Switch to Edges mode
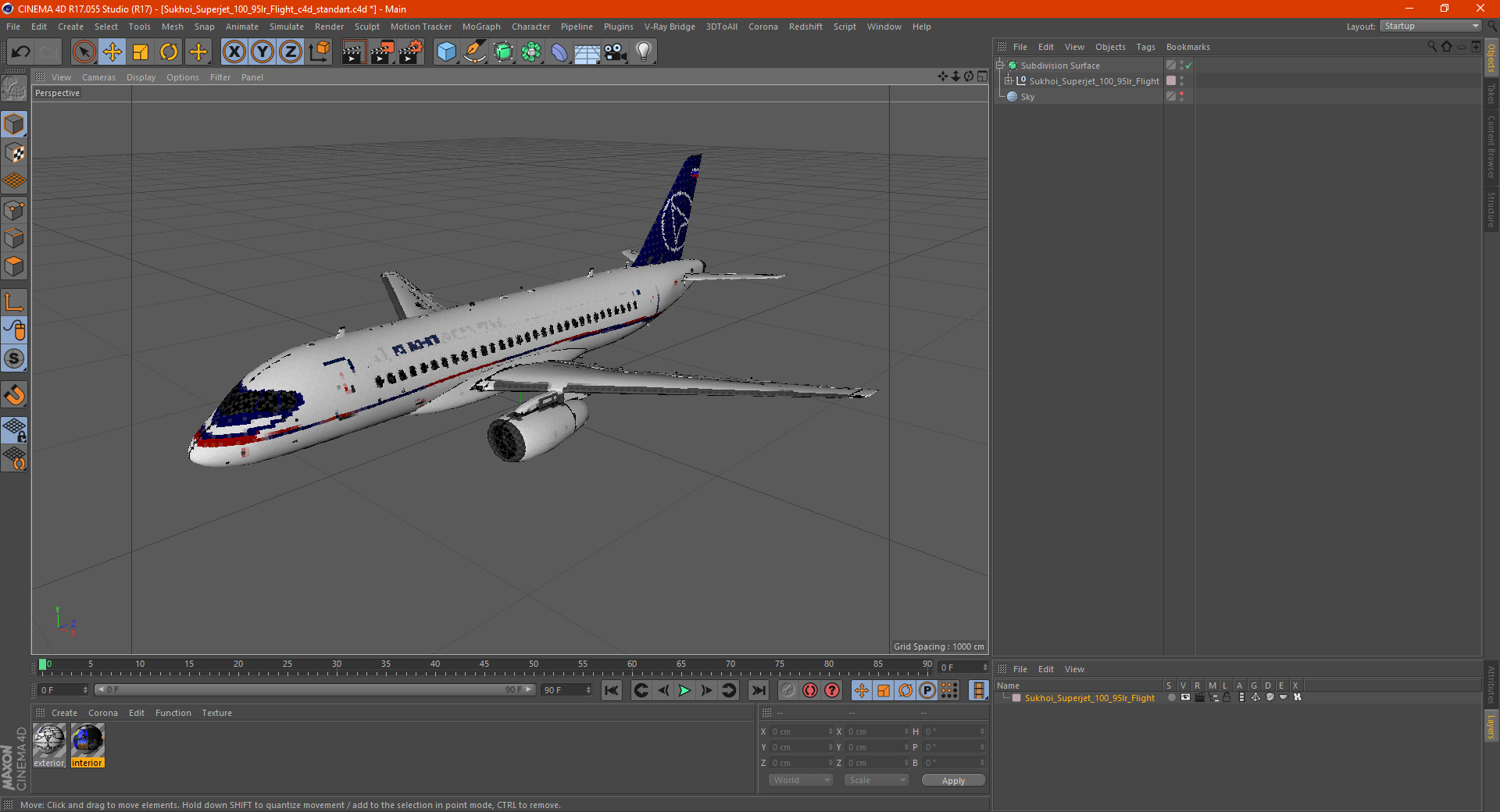This screenshot has height=812, width=1500. click(x=14, y=238)
